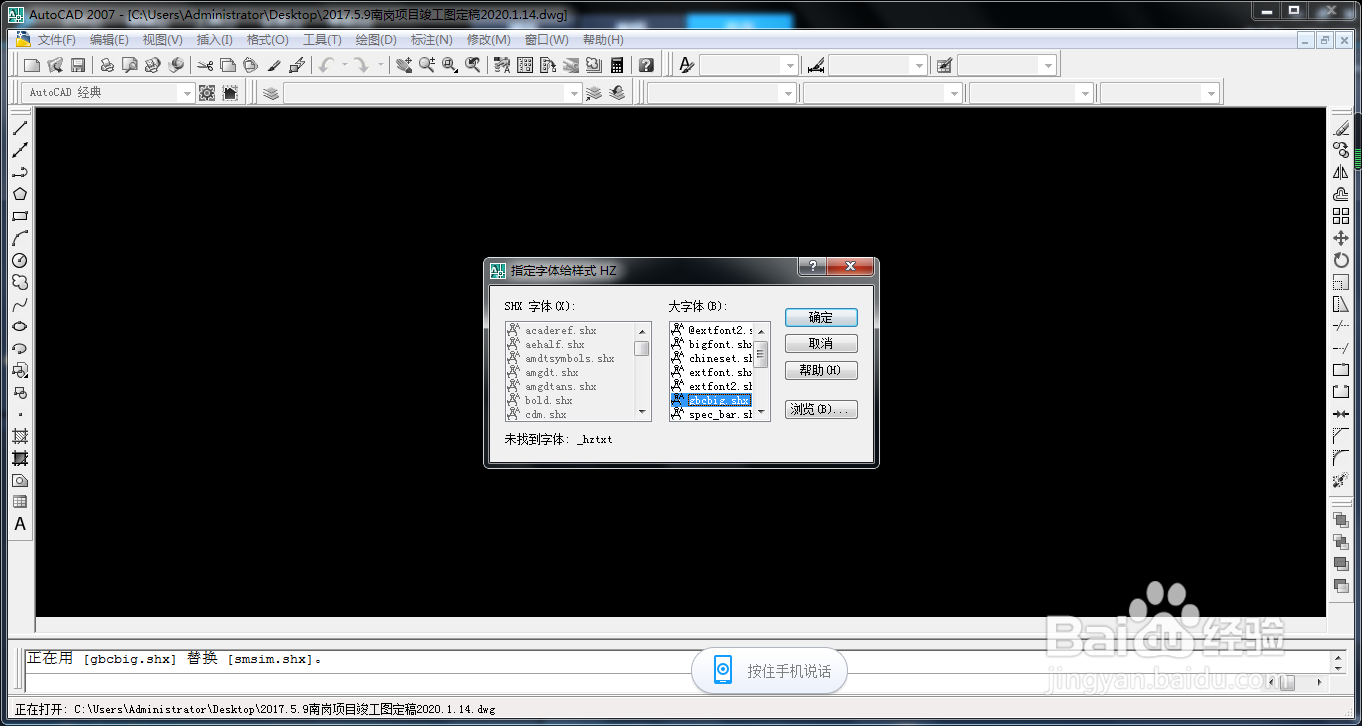This screenshot has width=1362, height=726.
Task: Click the Text Style icon
Action: point(686,65)
